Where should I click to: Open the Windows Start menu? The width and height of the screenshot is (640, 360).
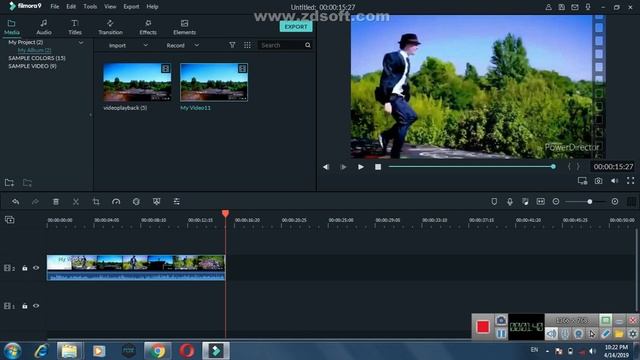point(13,351)
